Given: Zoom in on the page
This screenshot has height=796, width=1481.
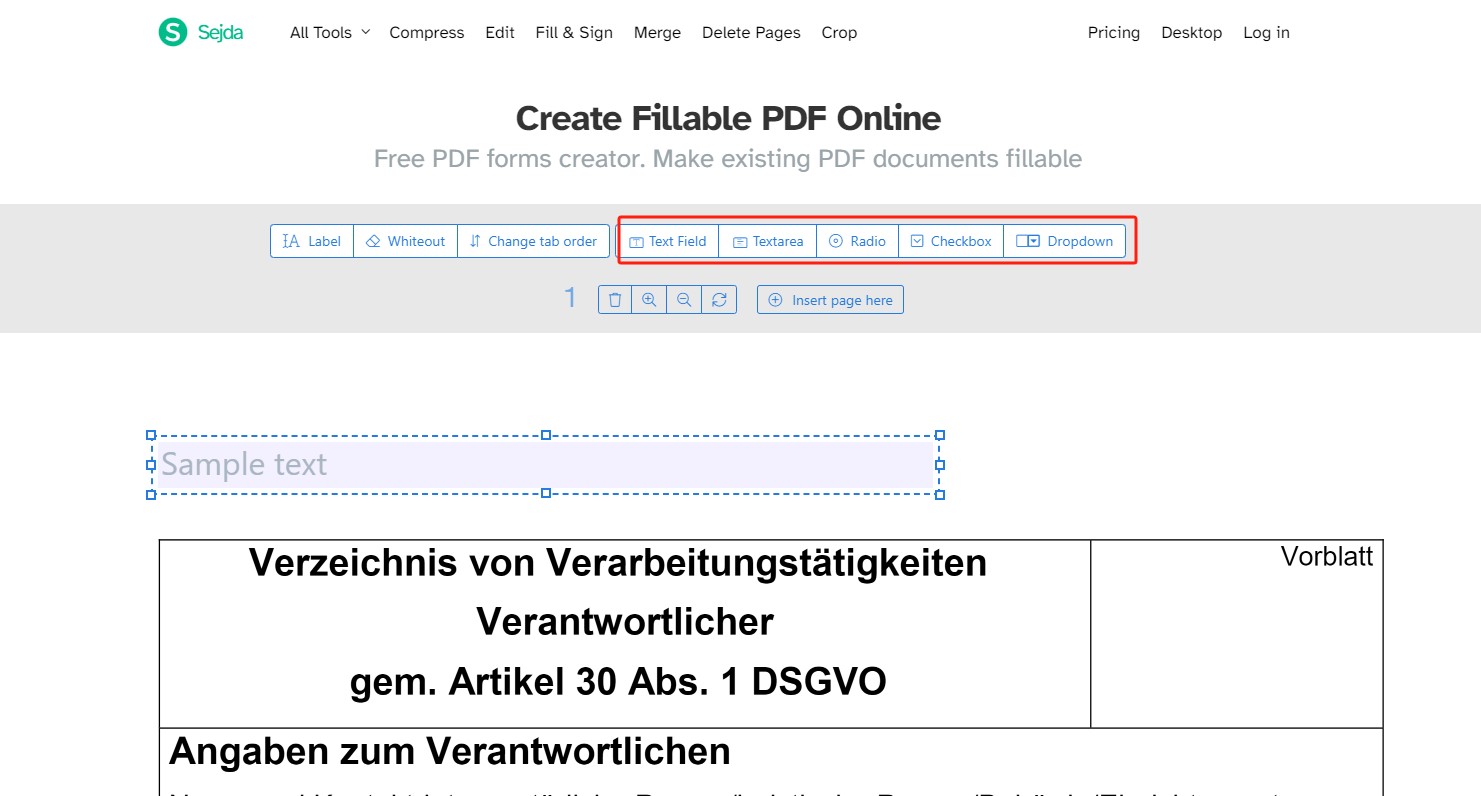Looking at the screenshot, I should [649, 300].
